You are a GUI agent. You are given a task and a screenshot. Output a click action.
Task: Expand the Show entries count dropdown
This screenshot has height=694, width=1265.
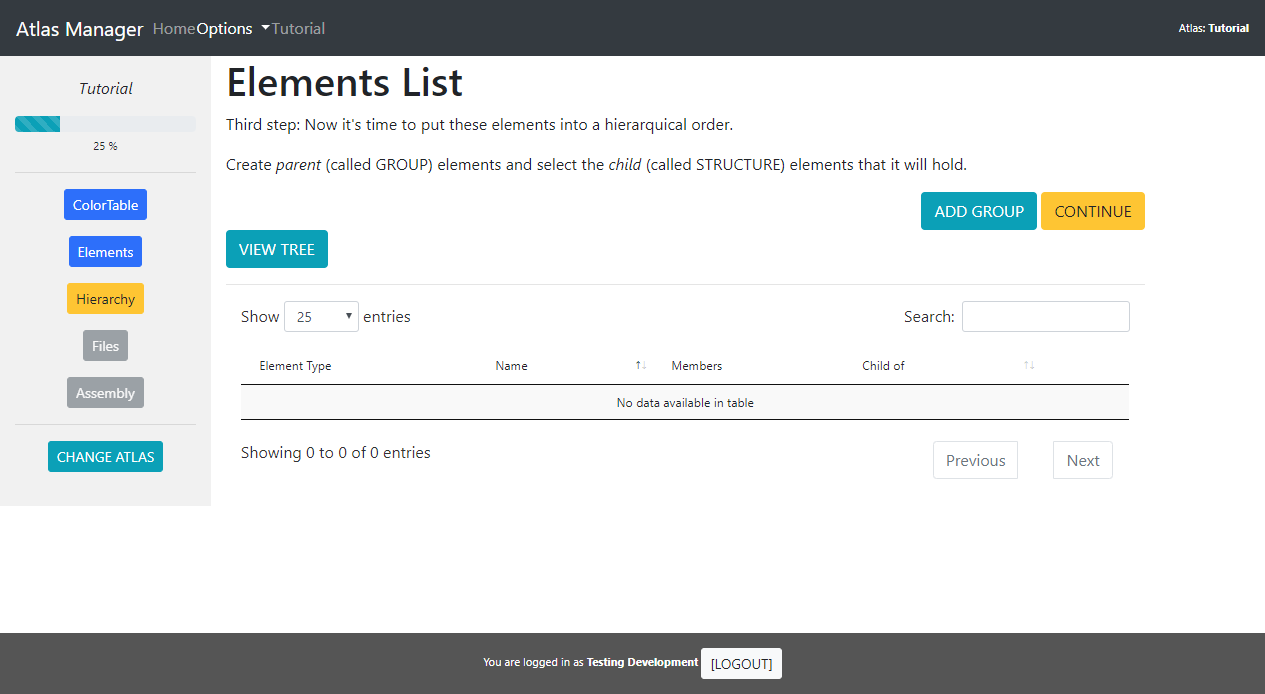pyautogui.click(x=321, y=317)
